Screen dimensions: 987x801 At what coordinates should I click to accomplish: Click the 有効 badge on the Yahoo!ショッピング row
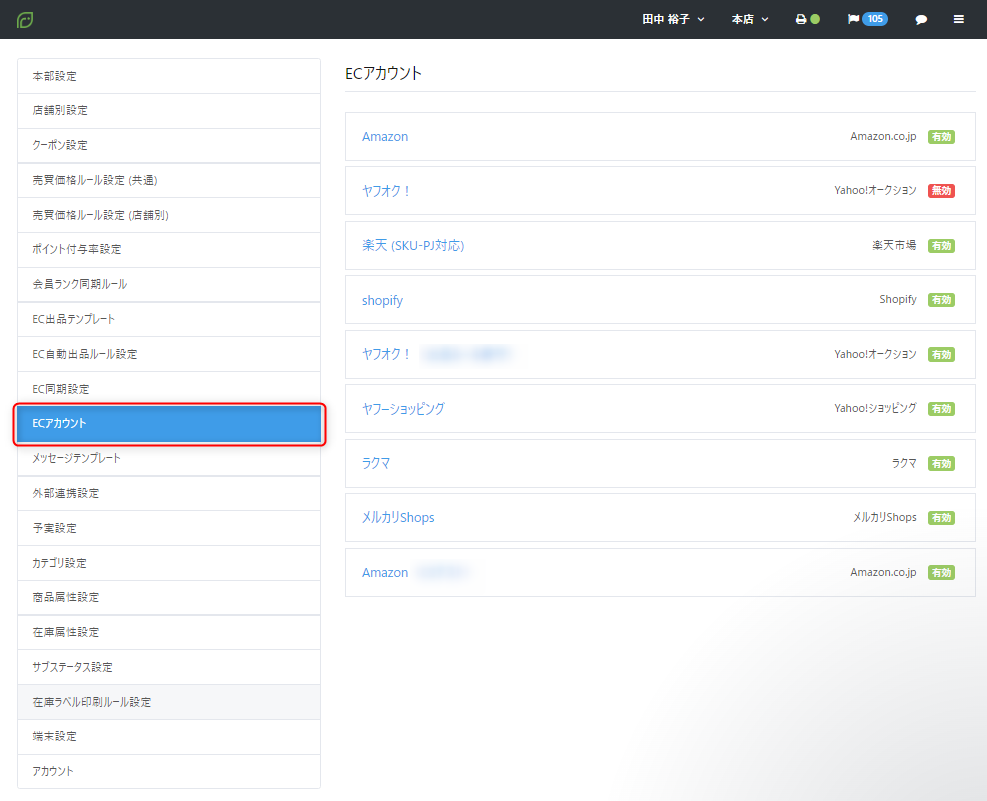[941, 409]
